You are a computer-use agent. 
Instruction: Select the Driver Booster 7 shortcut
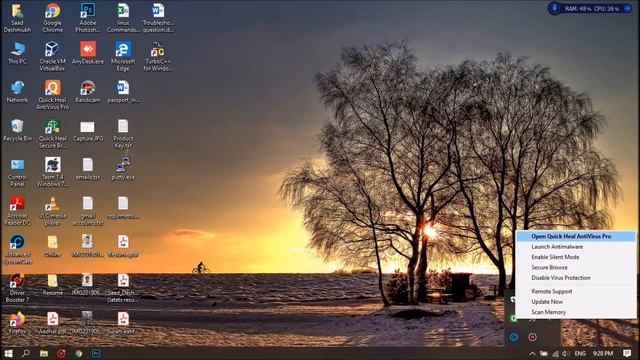(17, 288)
